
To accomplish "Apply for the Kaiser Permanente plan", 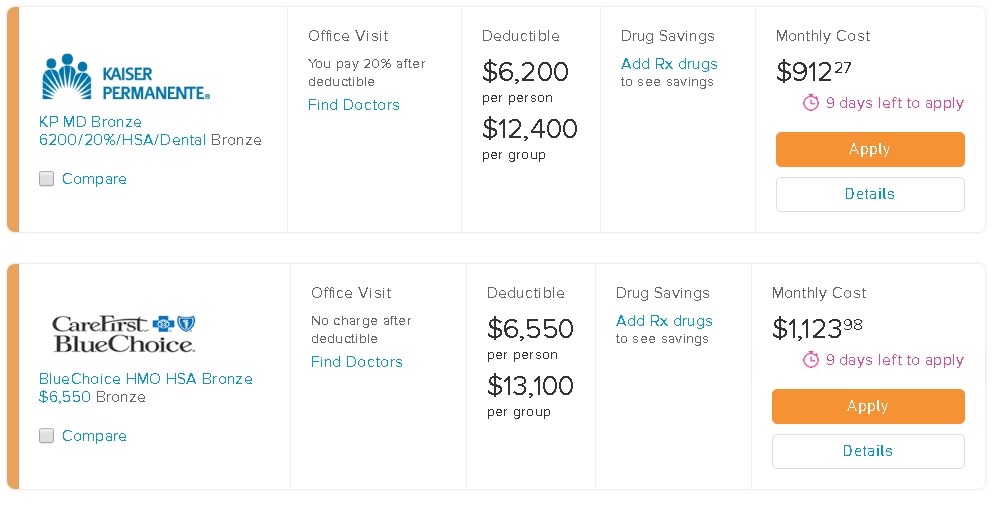I will point(869,149).
